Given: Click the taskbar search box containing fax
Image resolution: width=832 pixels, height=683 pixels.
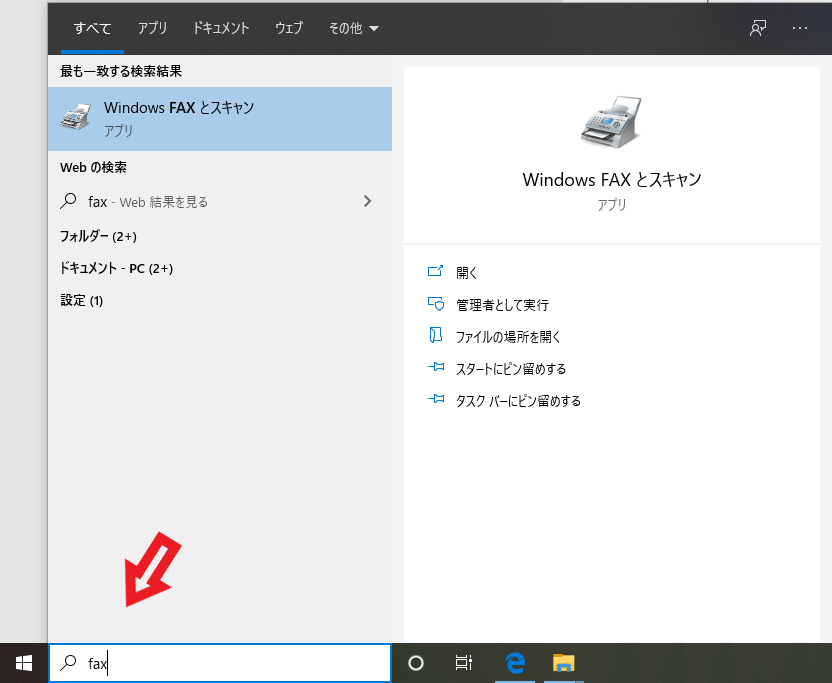Looking at the screenshot, I should point(220,663).
